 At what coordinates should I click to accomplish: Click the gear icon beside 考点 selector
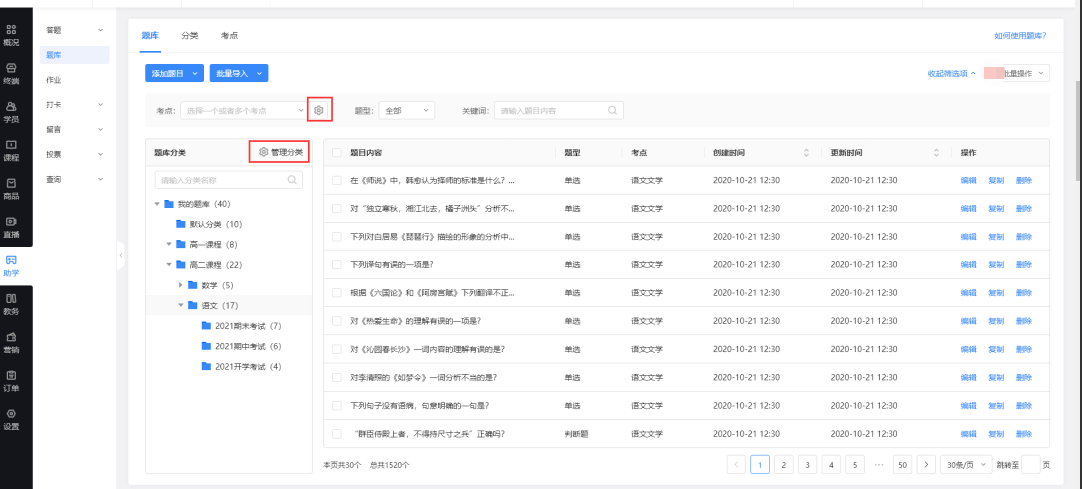click(x=319, y=110)
